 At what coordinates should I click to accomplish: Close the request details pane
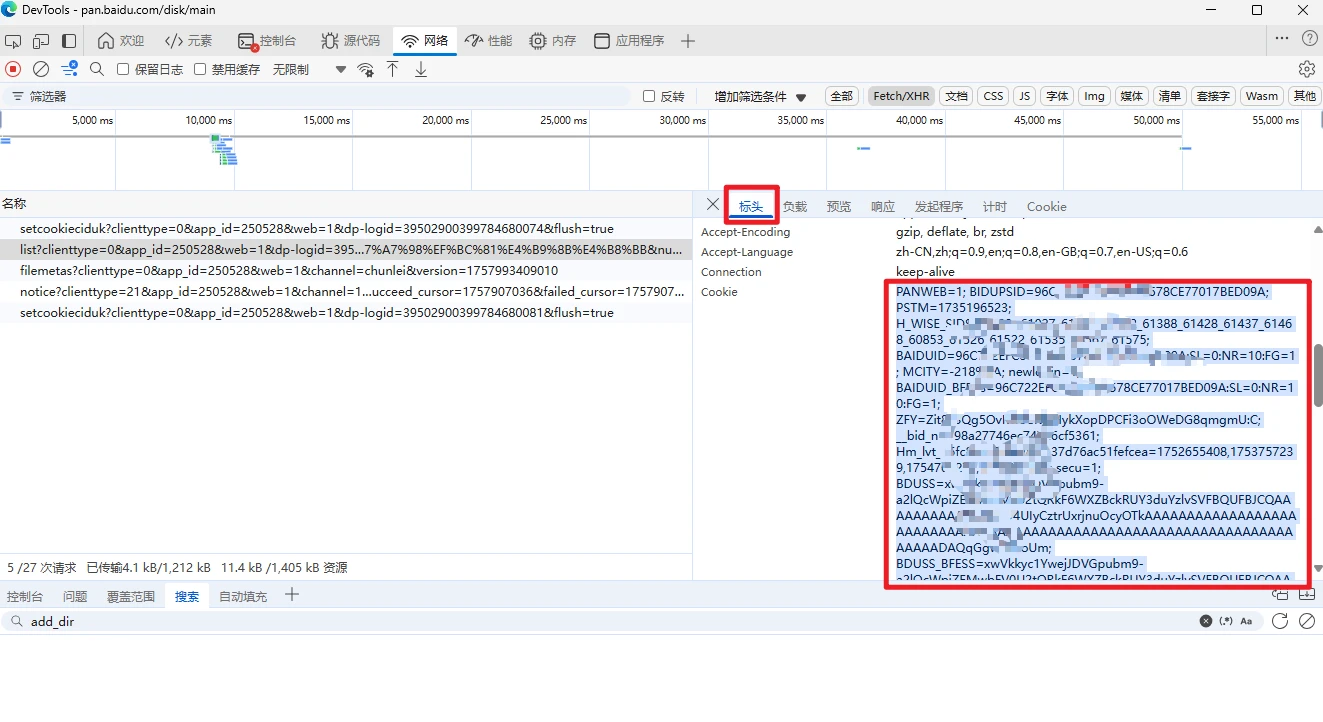712,204
